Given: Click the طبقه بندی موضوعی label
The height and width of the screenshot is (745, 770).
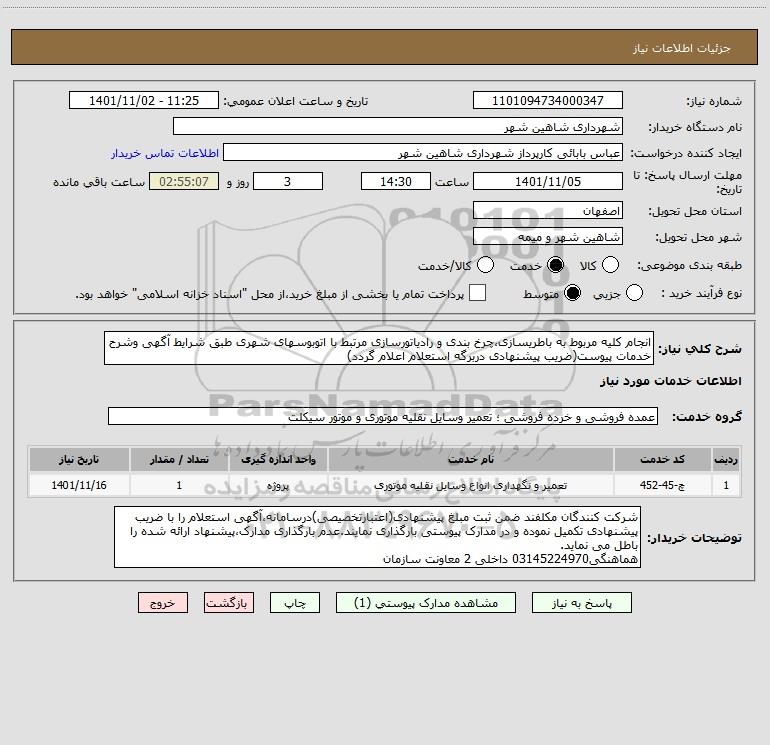Looking at the screenshot, I should [x=689, y=265].
